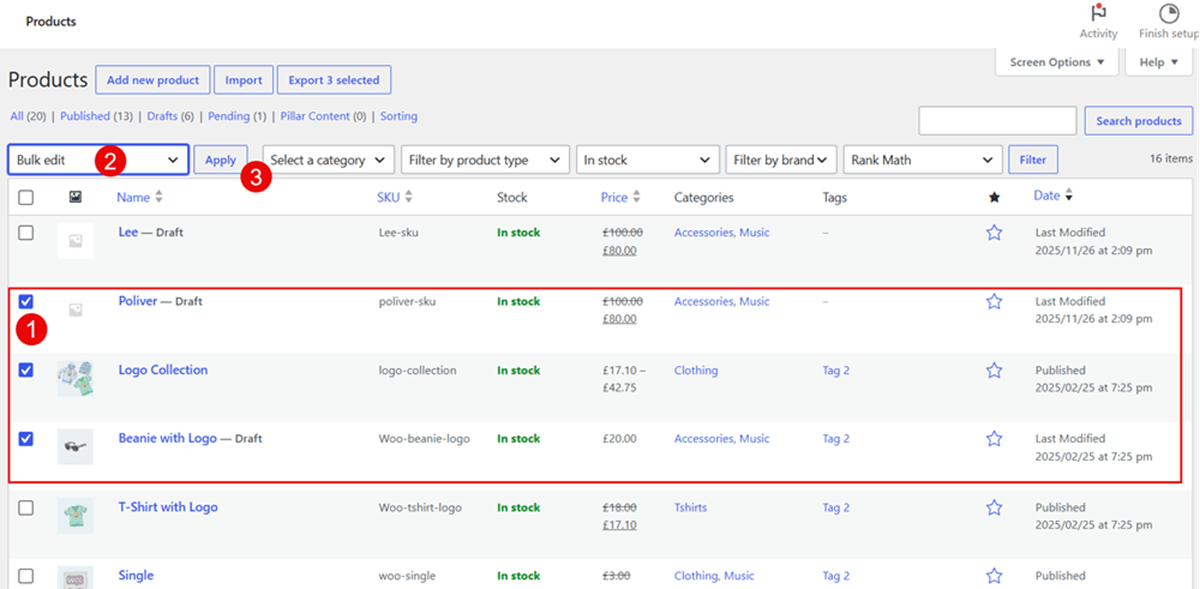Open the Poliver product link
Image resolution: width=1200 pixels, height=589 pixels.
(138, 301)
